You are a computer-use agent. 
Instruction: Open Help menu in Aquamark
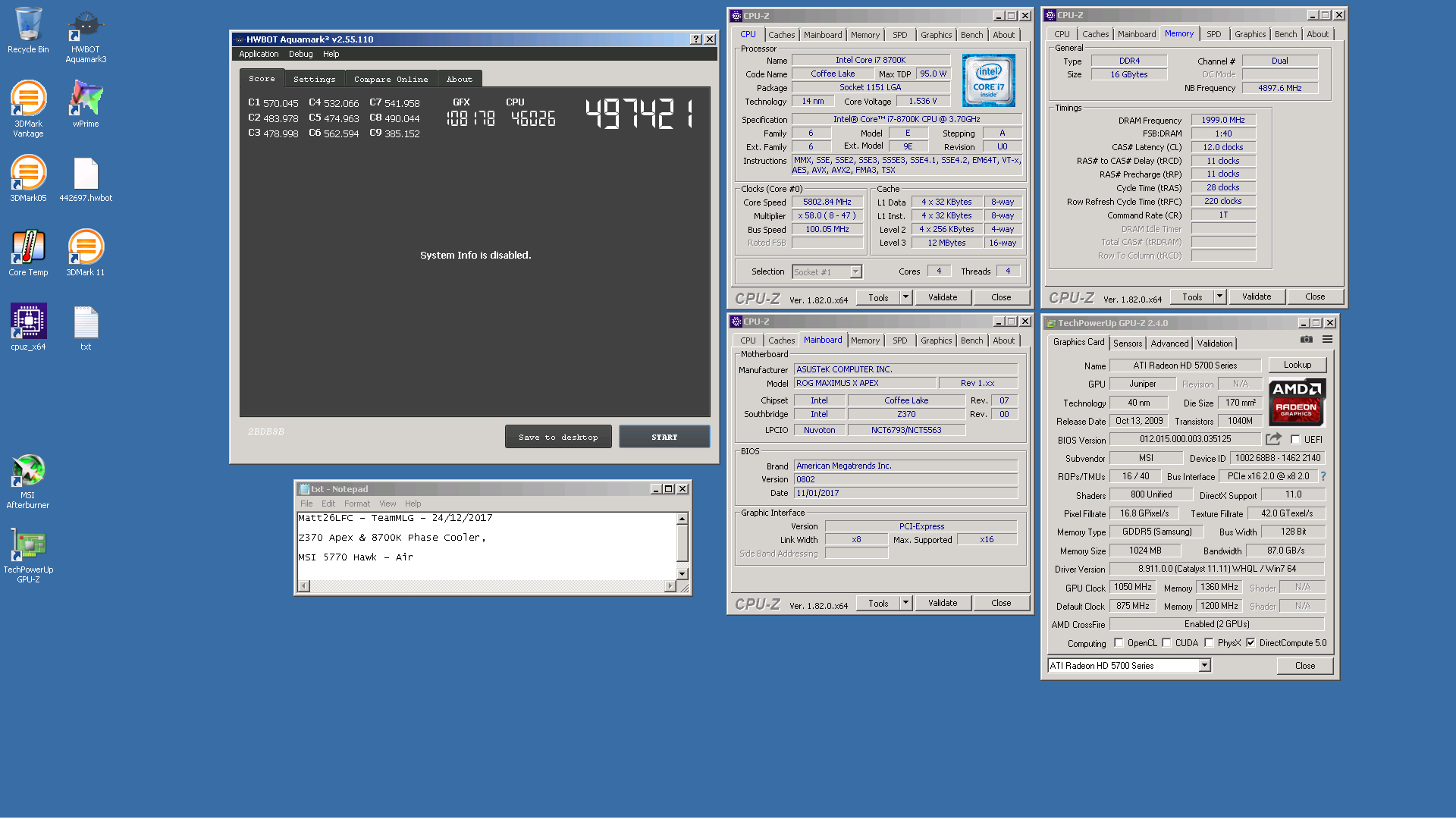coord(331,54)
